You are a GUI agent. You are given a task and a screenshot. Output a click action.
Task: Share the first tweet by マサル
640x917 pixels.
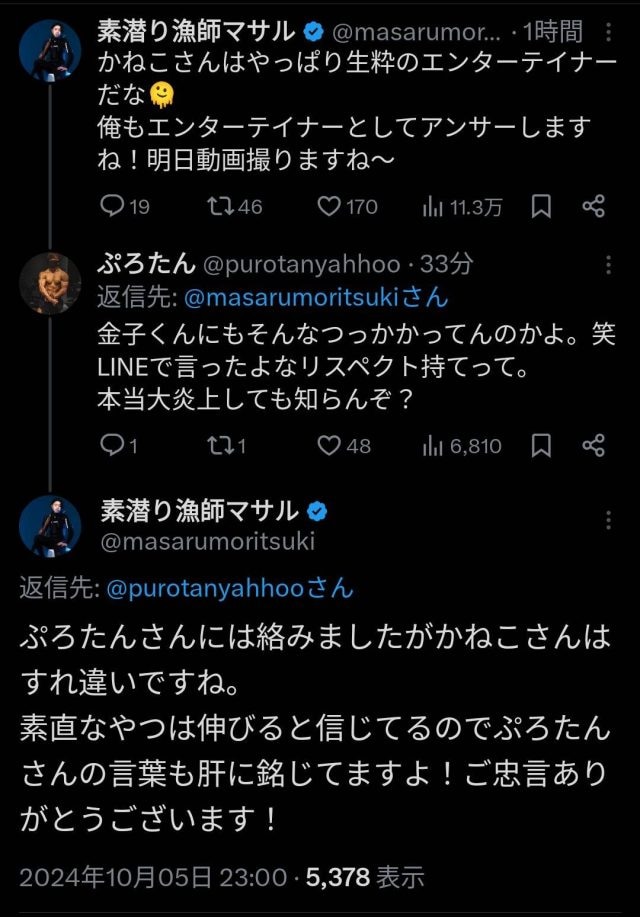[594, 206]
